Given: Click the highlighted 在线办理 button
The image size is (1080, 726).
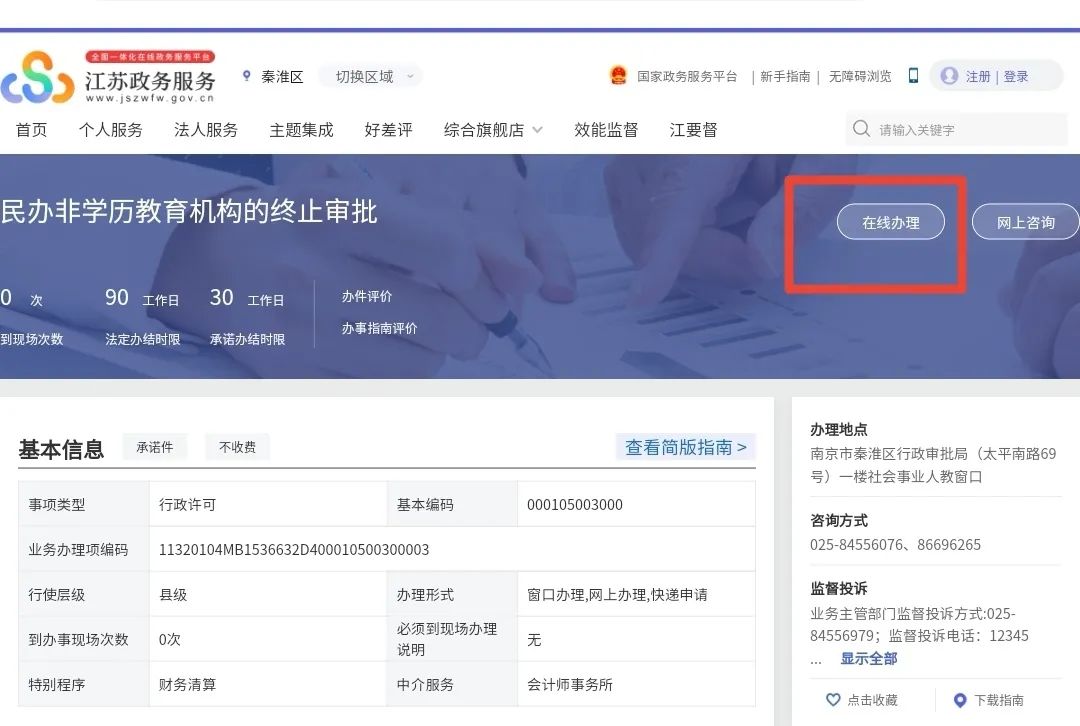Looking at the screenshot, I should pos(890,222).
